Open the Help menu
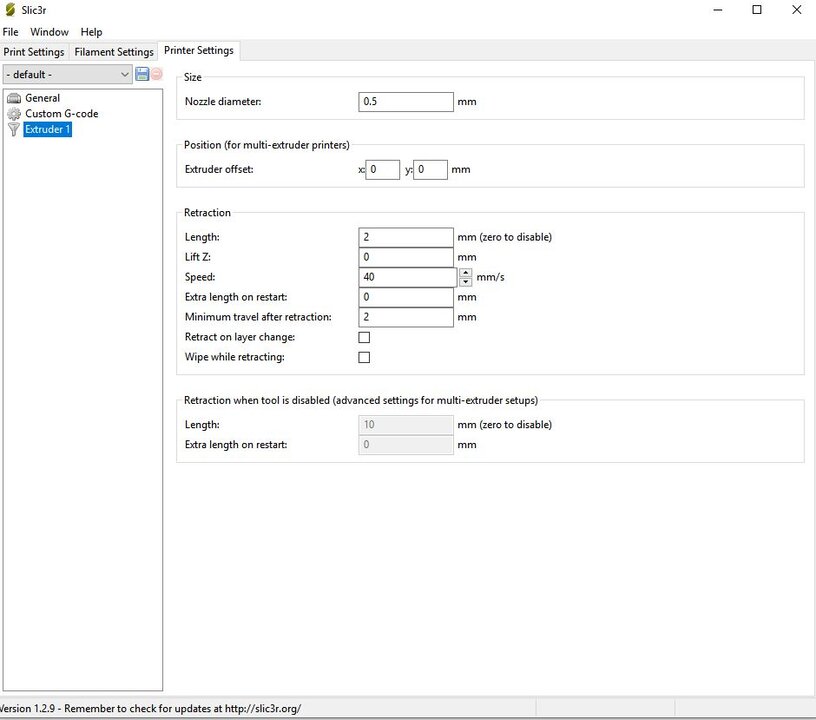The image size is (816, 720). click(91, 32)
